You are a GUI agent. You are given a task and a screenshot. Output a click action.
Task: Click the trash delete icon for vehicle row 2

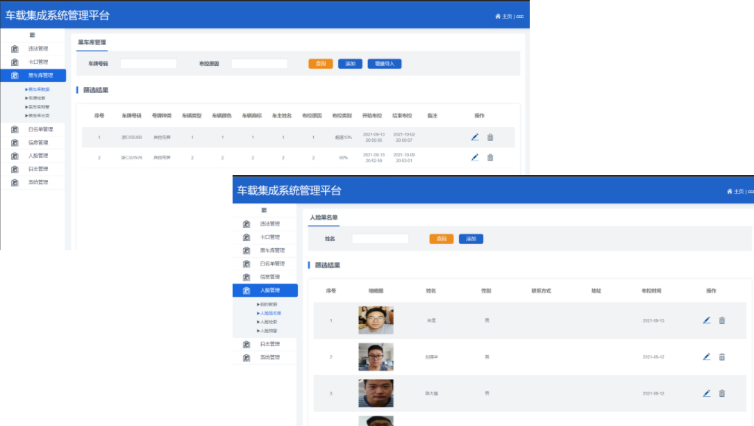coord(490,157)
